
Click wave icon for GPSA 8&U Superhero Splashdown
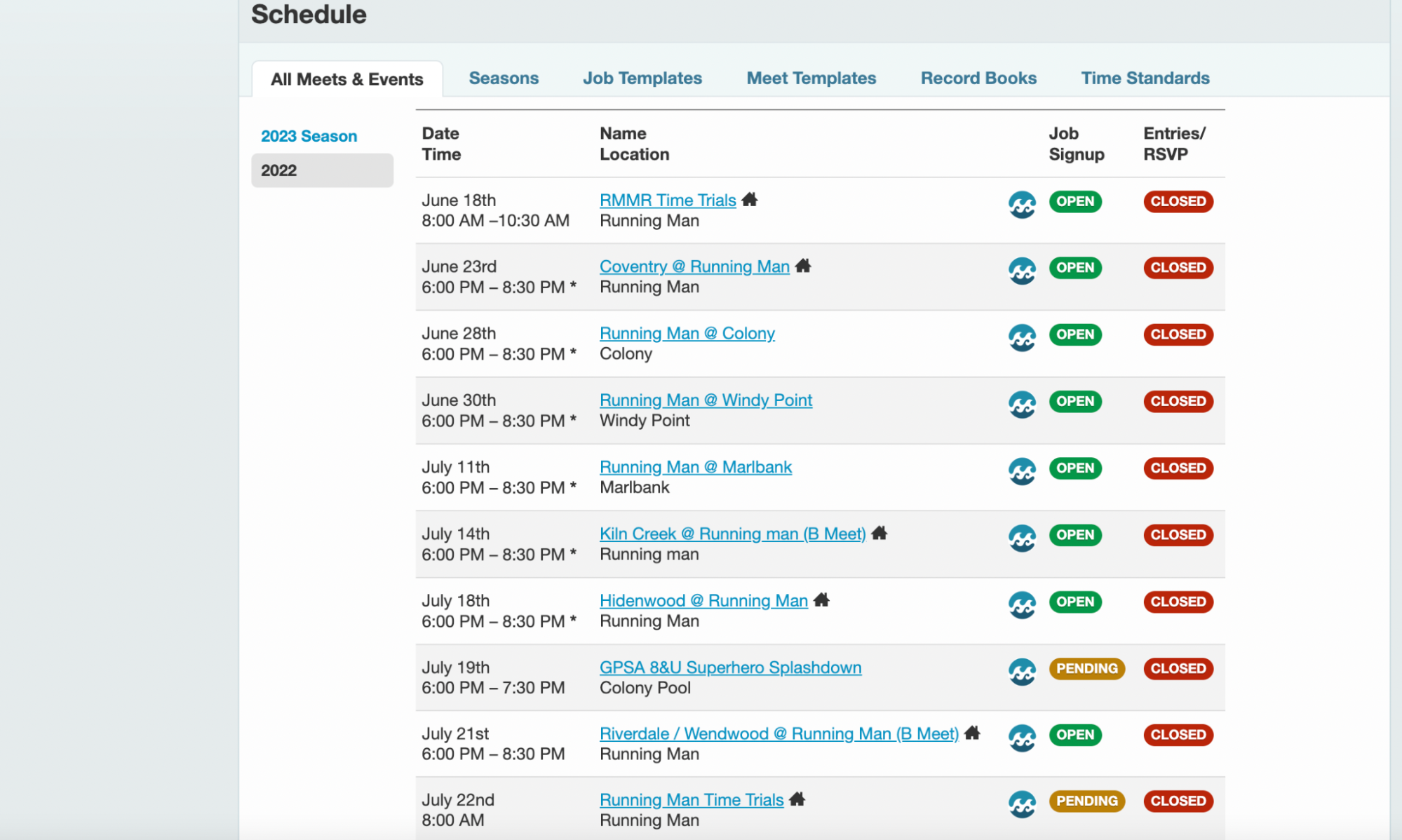pos(1022,672)
